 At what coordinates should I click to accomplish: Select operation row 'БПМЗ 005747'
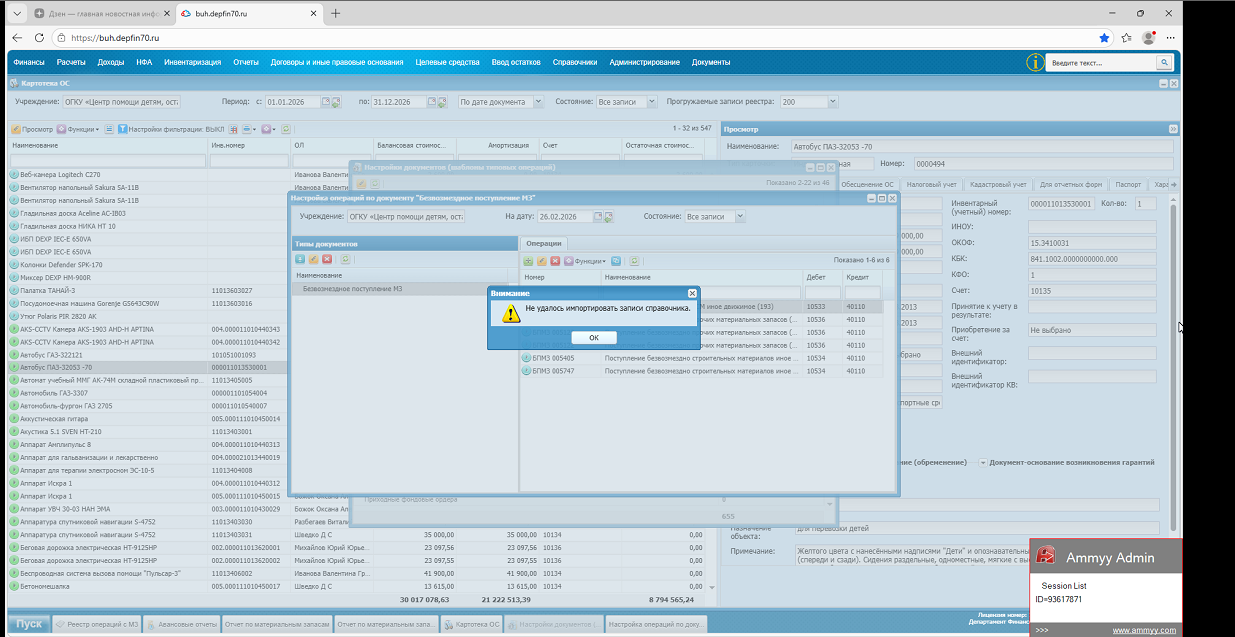(701, 370)
